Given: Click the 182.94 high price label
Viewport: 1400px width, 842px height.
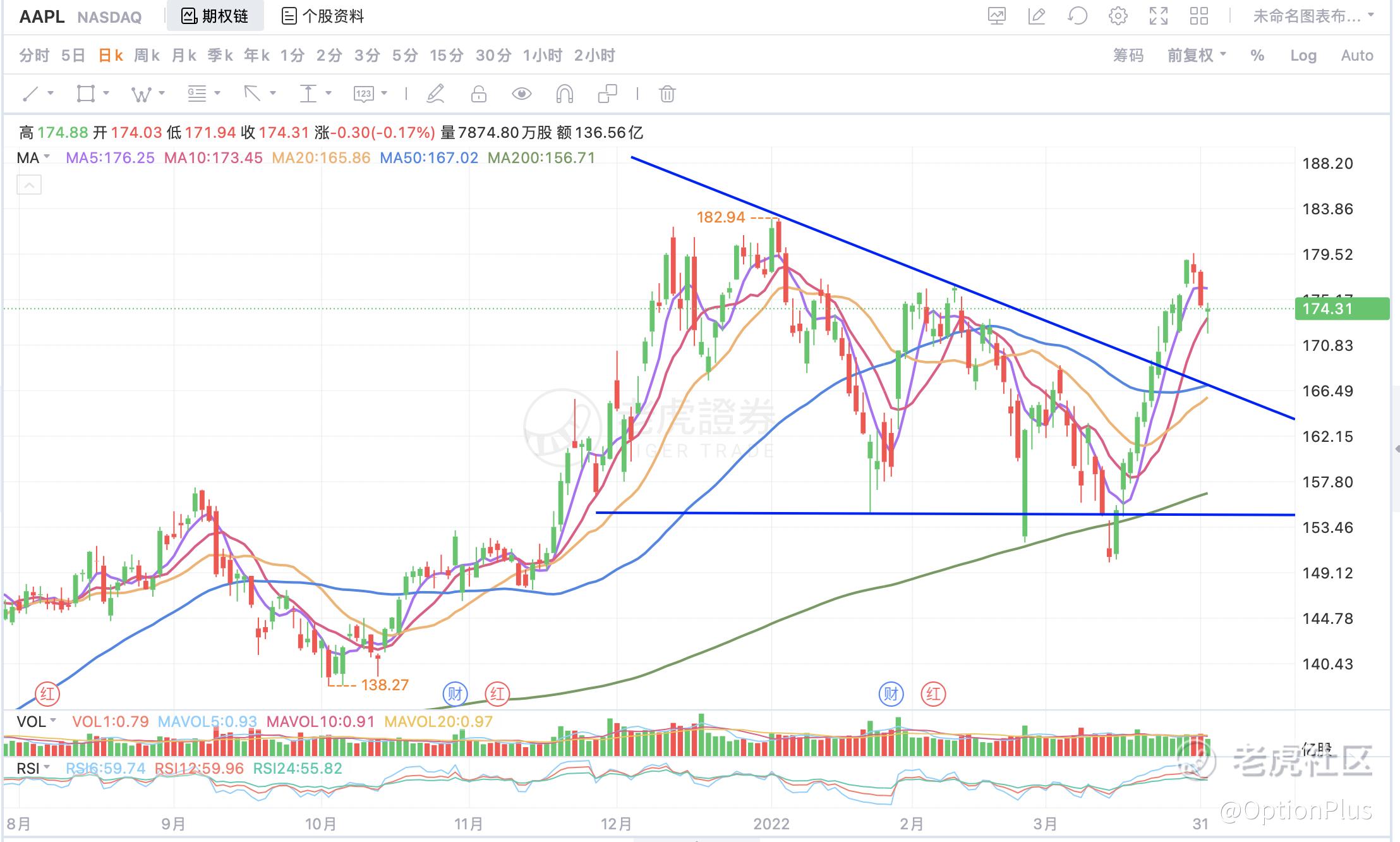Looking at the screenshot, I should [721, 217].
